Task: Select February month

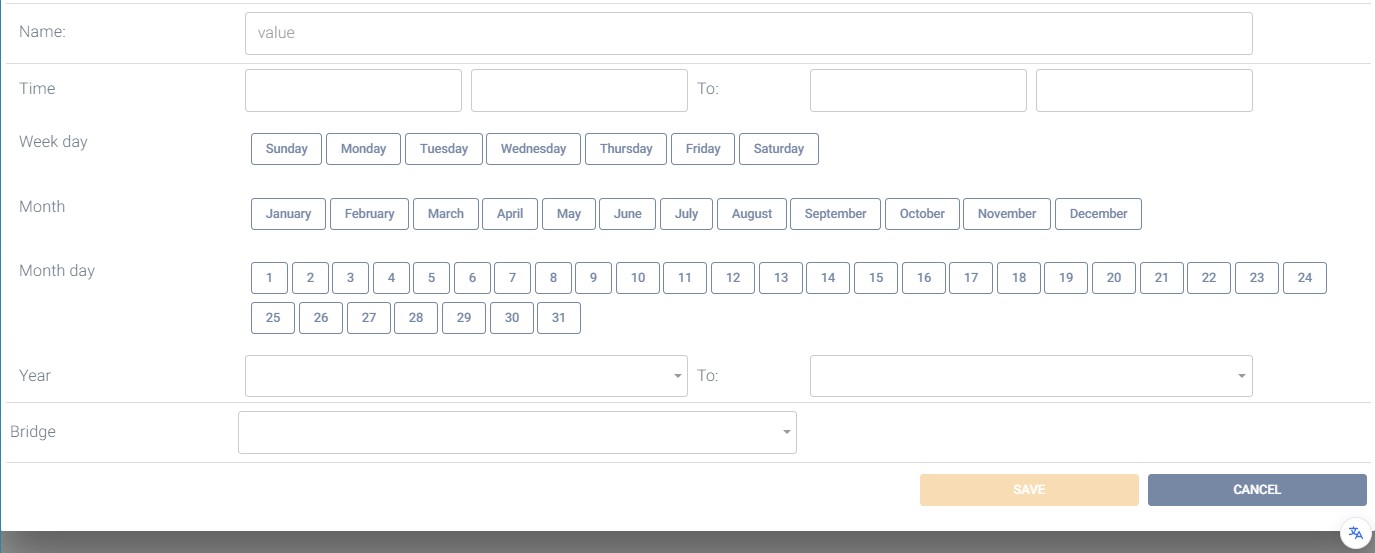Action: (370, 214)
